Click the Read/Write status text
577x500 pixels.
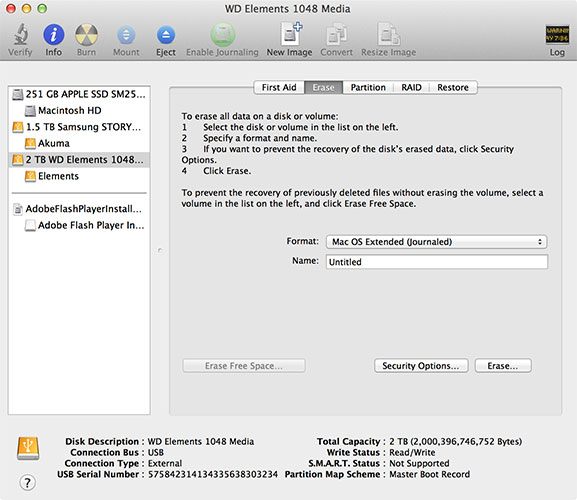click(412, 453)
